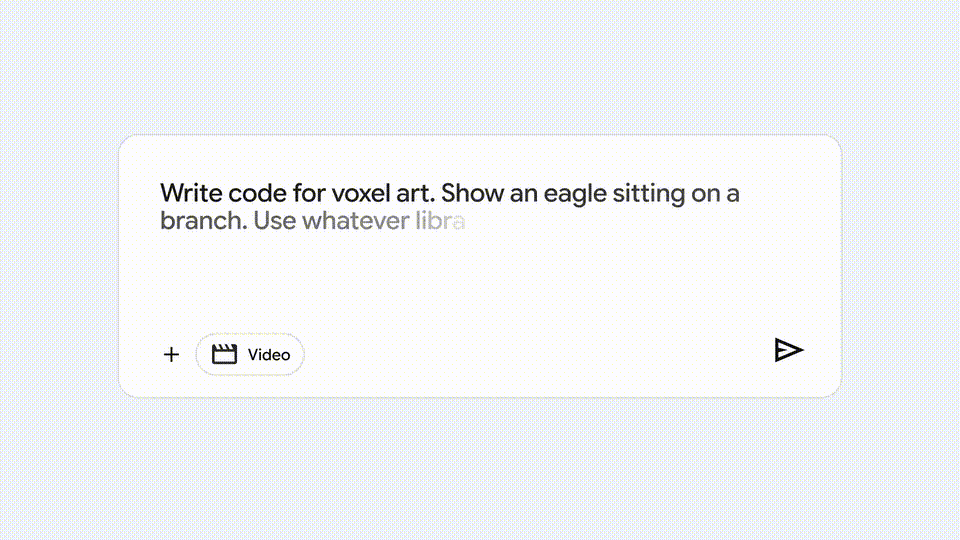Tap the triangular send icon
960x540 pixels.
pos(788,350)
